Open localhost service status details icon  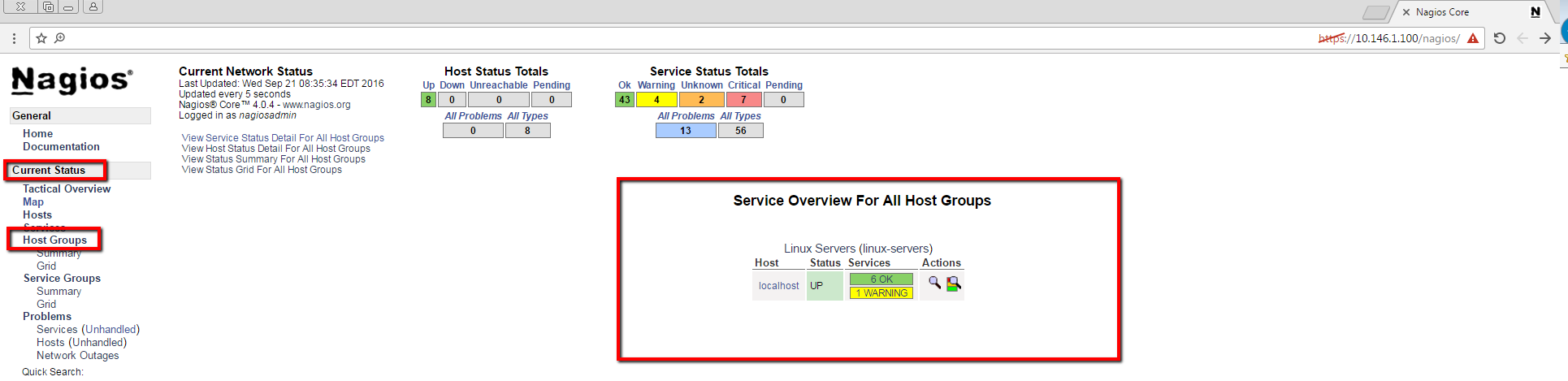tap(953, 284)
